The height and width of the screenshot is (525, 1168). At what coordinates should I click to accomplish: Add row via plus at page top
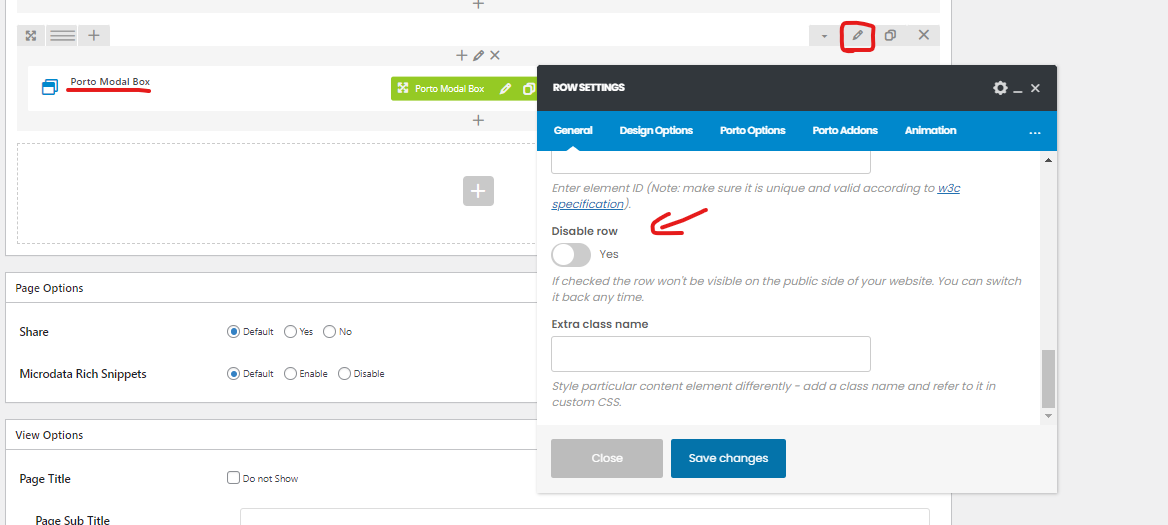click(478, 4)
